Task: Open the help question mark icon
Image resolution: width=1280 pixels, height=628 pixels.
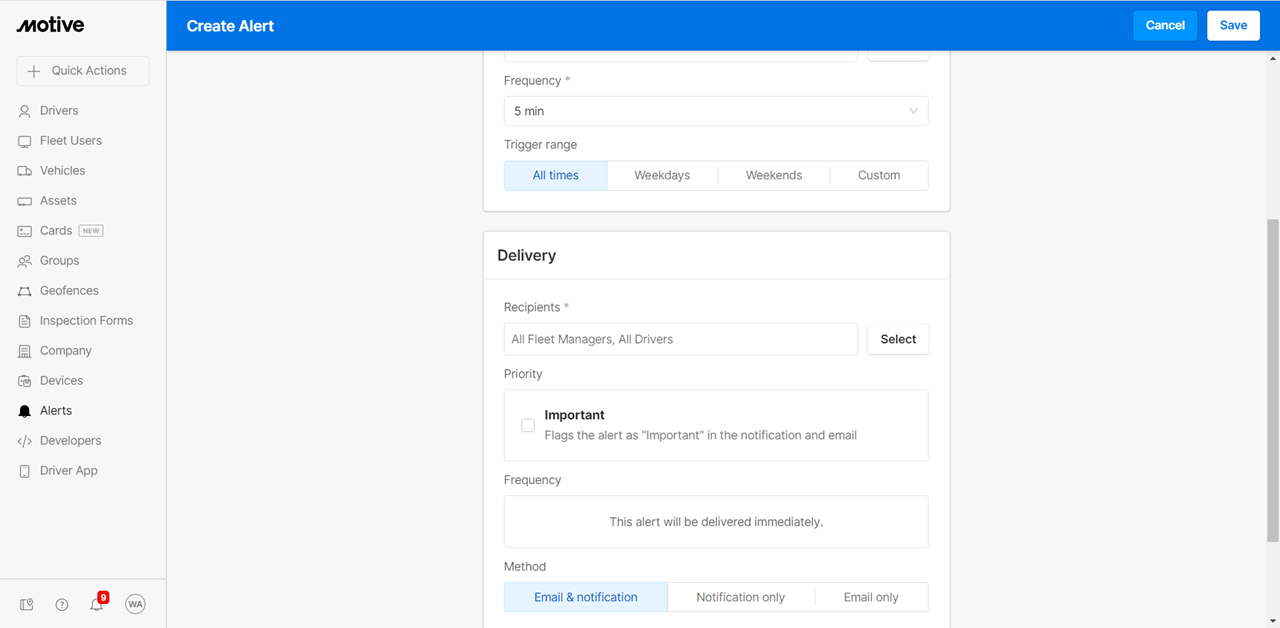Action: coord(62,604)
